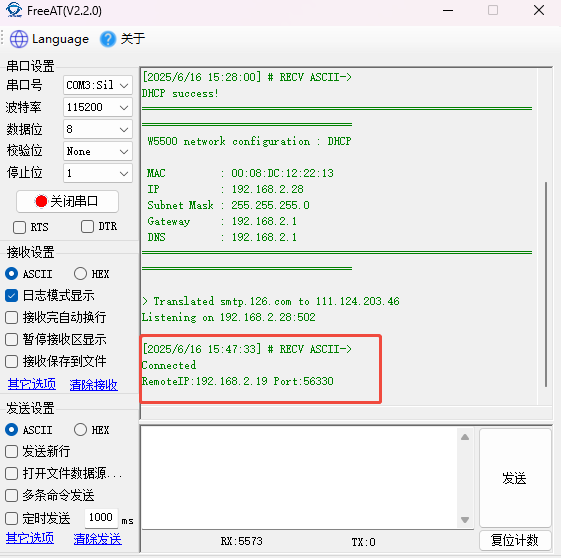Image resolution: width=561 pixels, height=558 pixels.
Task: Click the receive log vertical scrollbar
Action: coord(546,284)
